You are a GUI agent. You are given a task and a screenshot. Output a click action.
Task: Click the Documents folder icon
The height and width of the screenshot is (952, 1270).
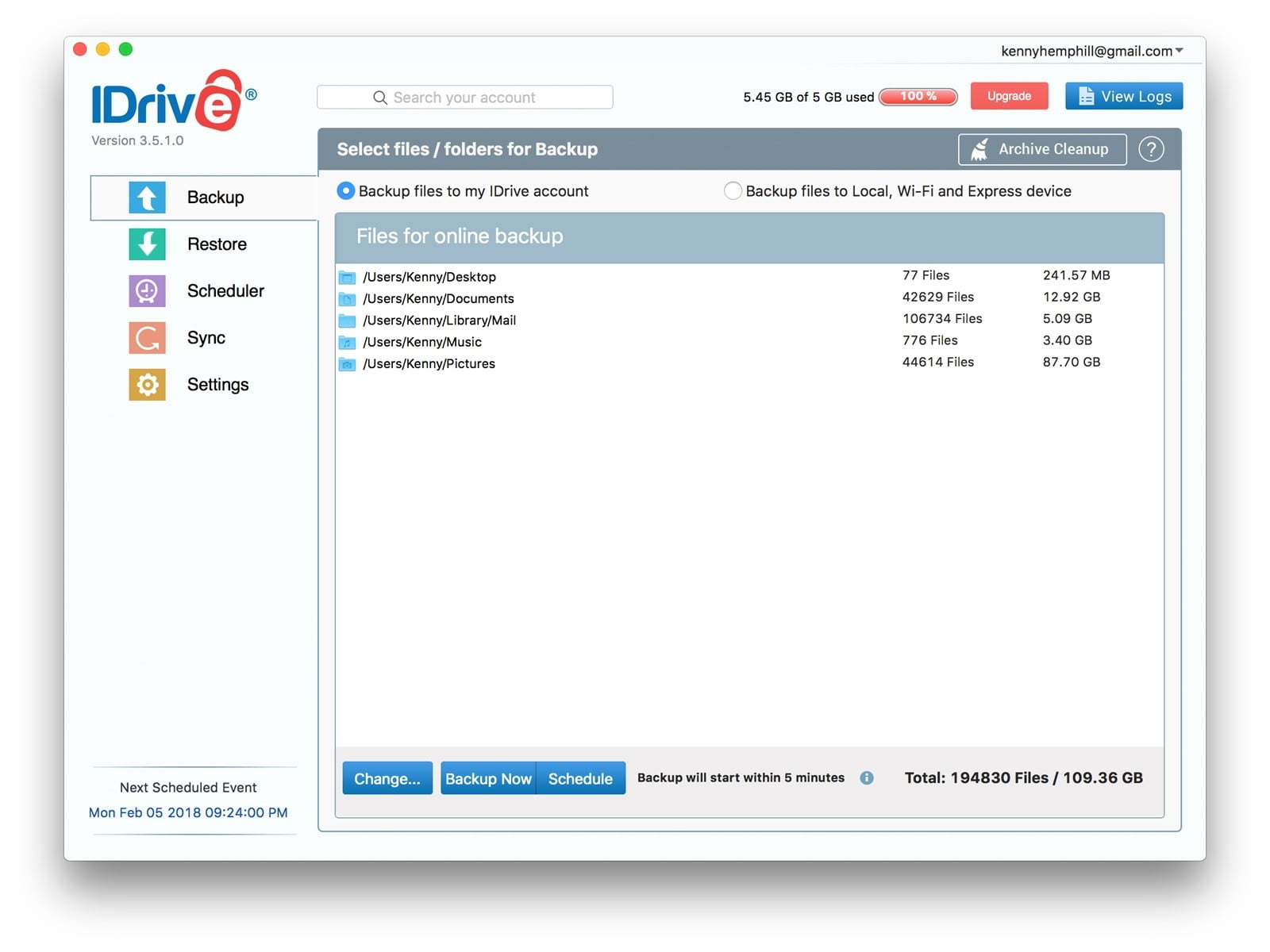347,299
